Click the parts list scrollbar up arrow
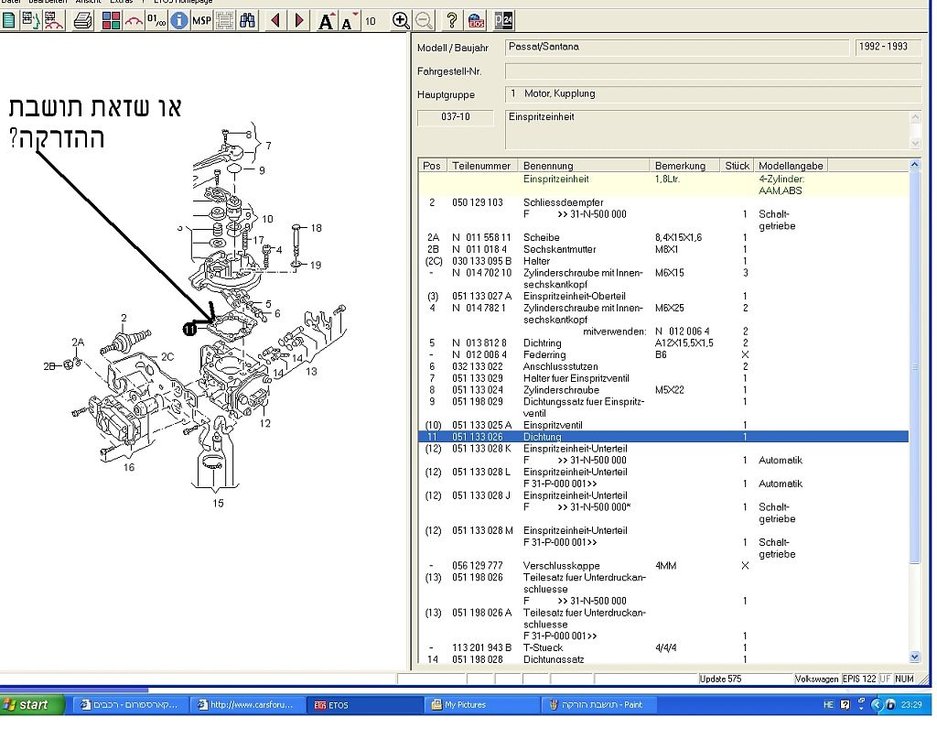Screen dimensions: 937x750 (x=915, y=164)
